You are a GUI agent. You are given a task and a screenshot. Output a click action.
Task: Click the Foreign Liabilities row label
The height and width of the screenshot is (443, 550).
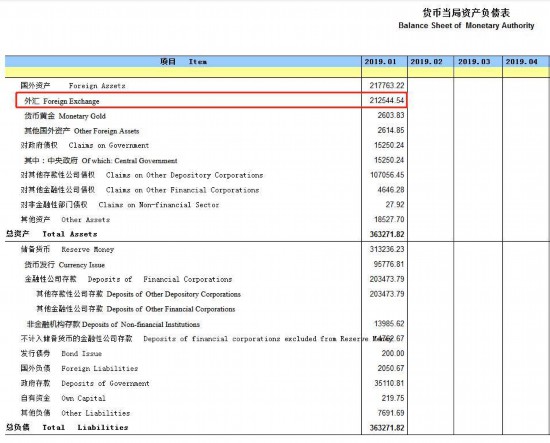[x=79, y=368]
